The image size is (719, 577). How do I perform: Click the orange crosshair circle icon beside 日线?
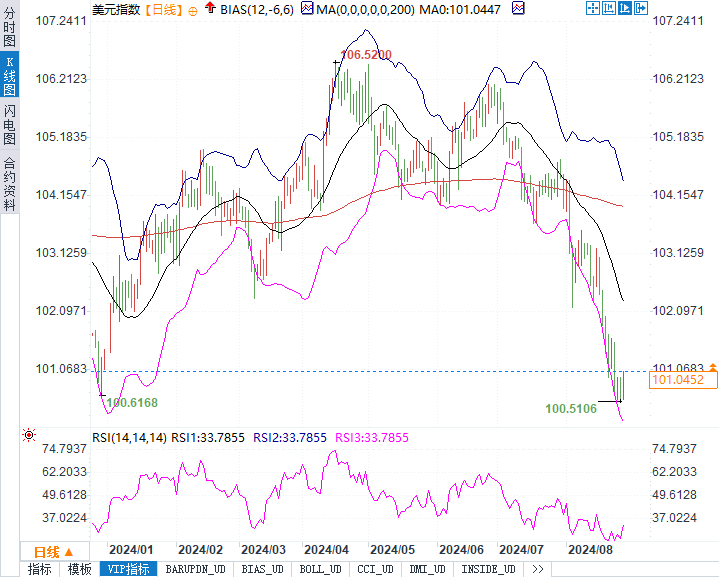[x=193, y=11]
